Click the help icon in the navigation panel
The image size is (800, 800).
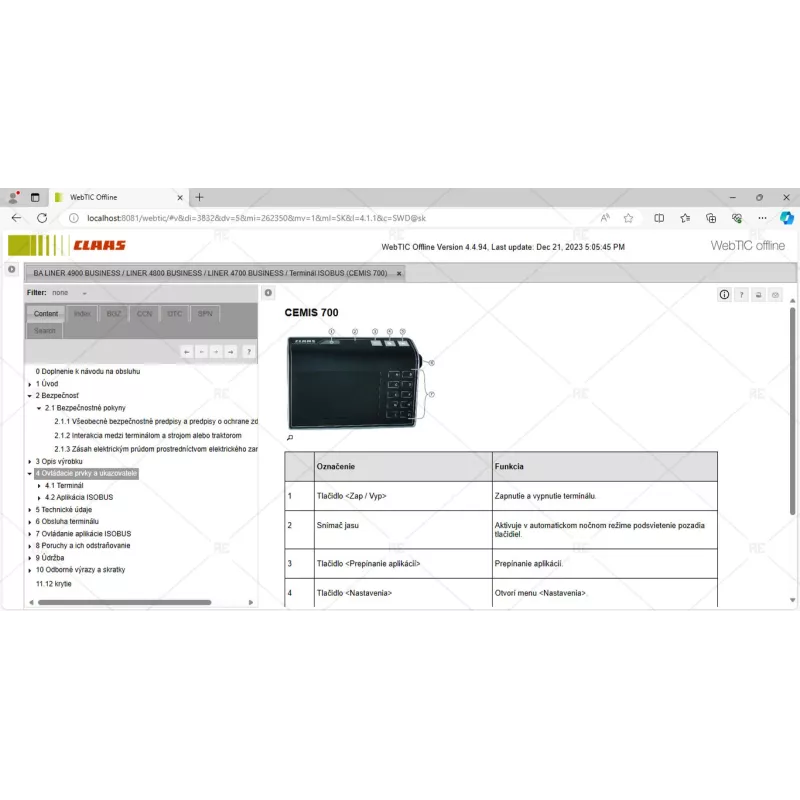249,351
